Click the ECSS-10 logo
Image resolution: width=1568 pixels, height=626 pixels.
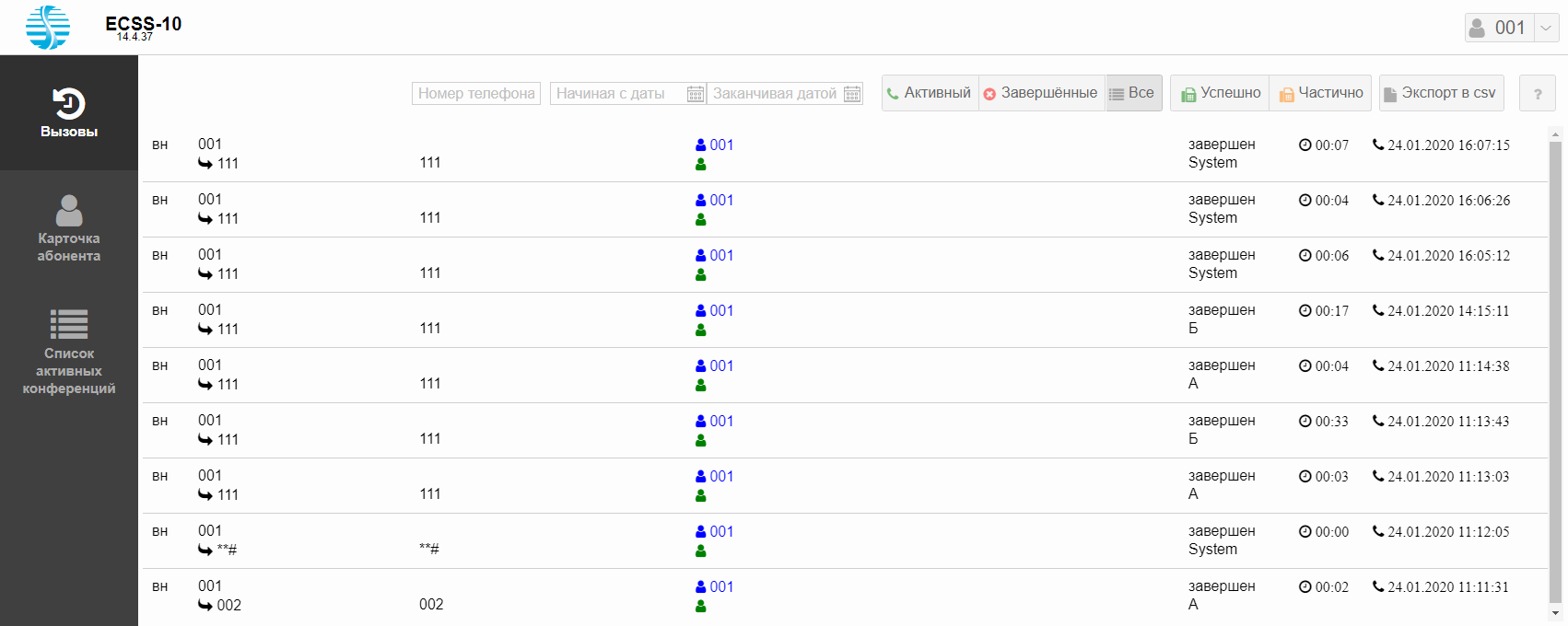pyautogui.click(x=48, y=28)
